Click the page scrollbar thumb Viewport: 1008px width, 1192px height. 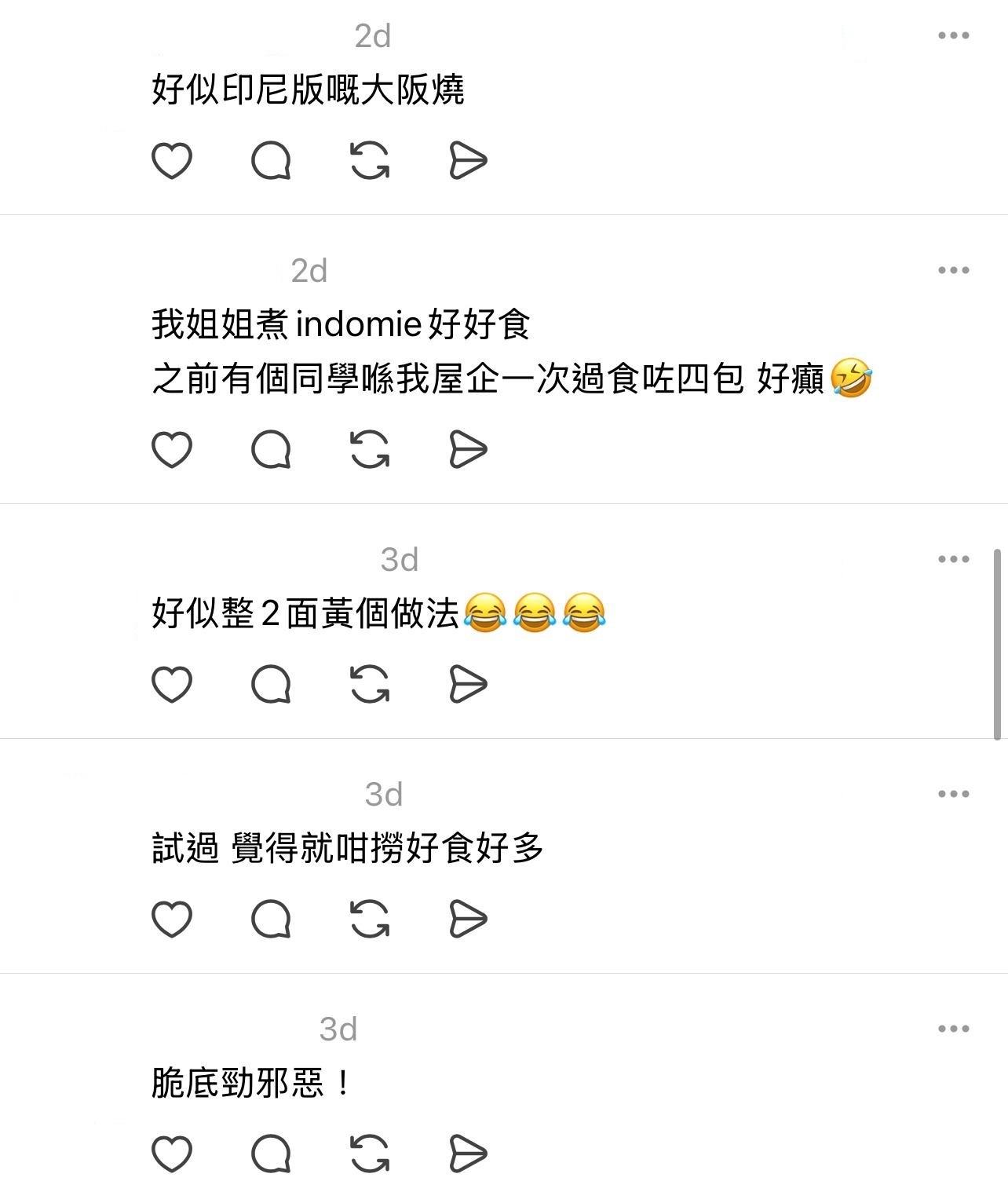997,645
